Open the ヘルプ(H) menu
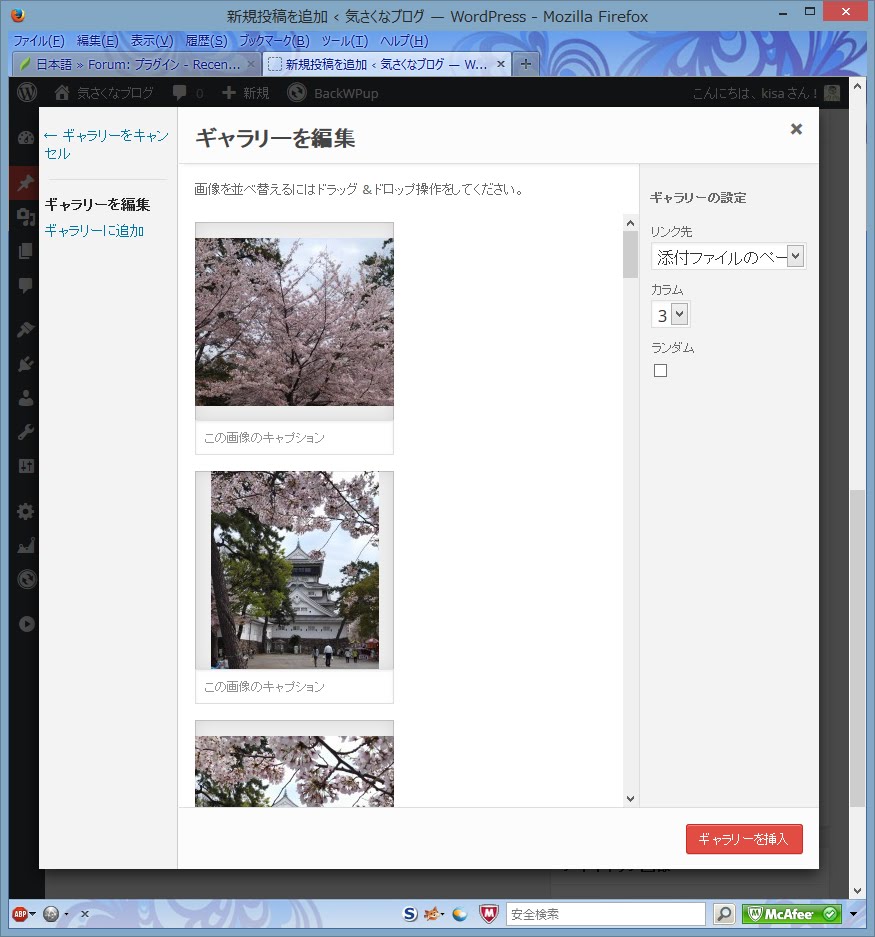Screen dimensions: 875x937 405,41
